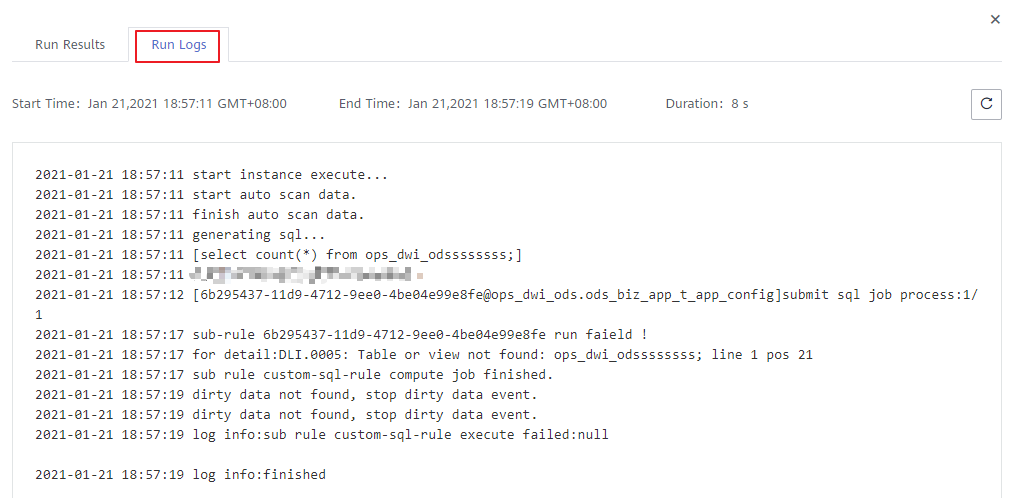This screenshot has width=1023, height=498.
Task: Click the Start Time value
Action: coord(187,104)
